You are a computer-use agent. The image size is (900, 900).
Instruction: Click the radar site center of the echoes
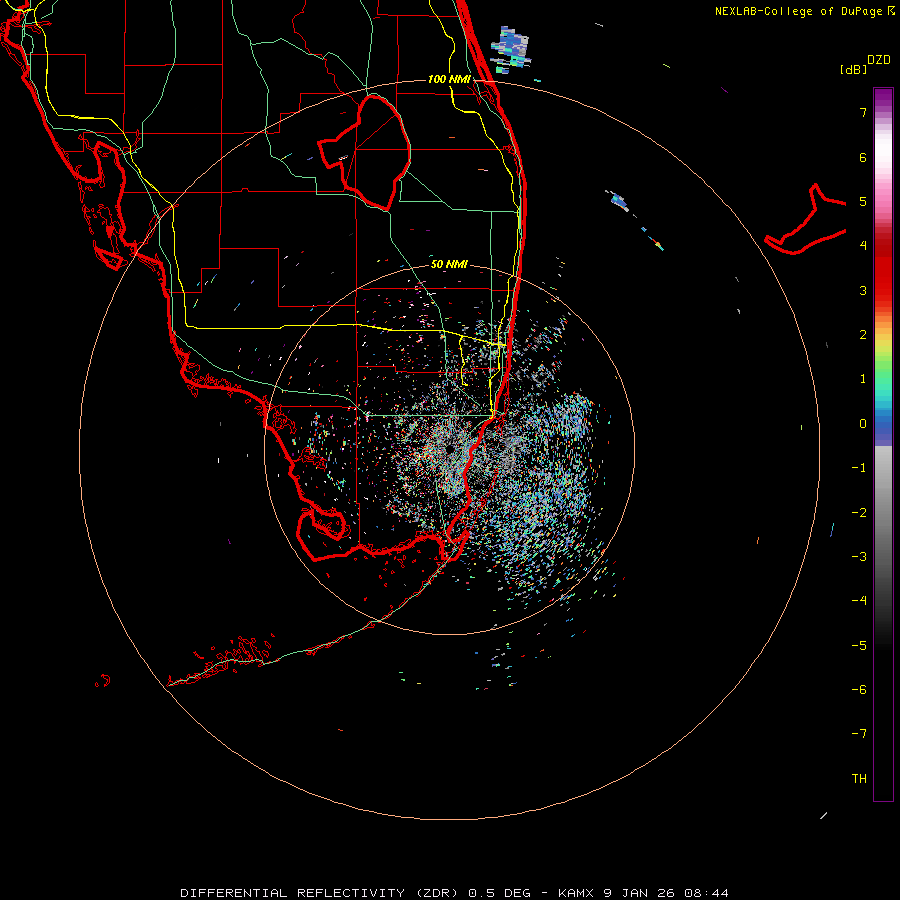pos(450,449)
